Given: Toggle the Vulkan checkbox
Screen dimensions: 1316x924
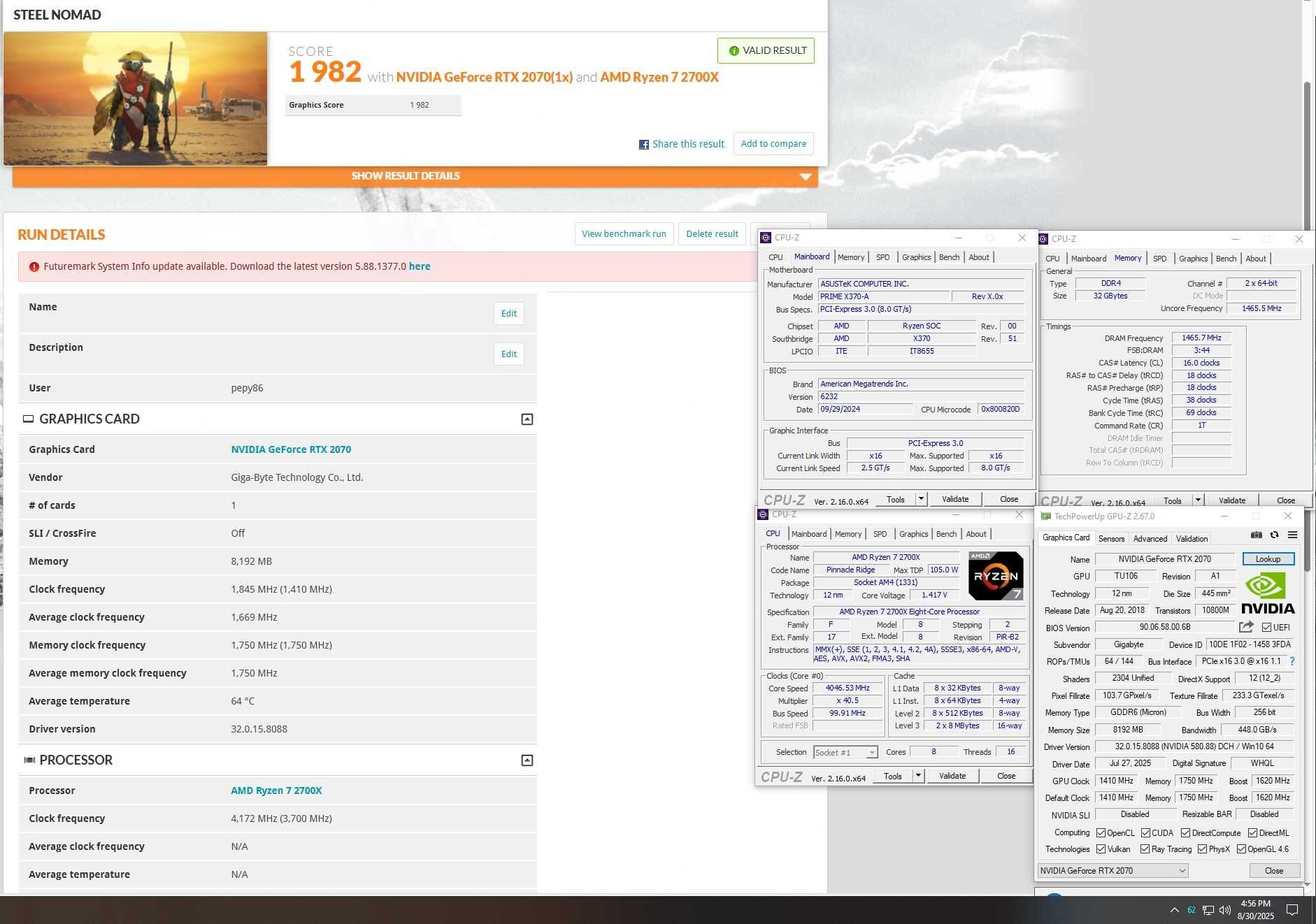Looking at the screenshot, I should pos(1101,849).
